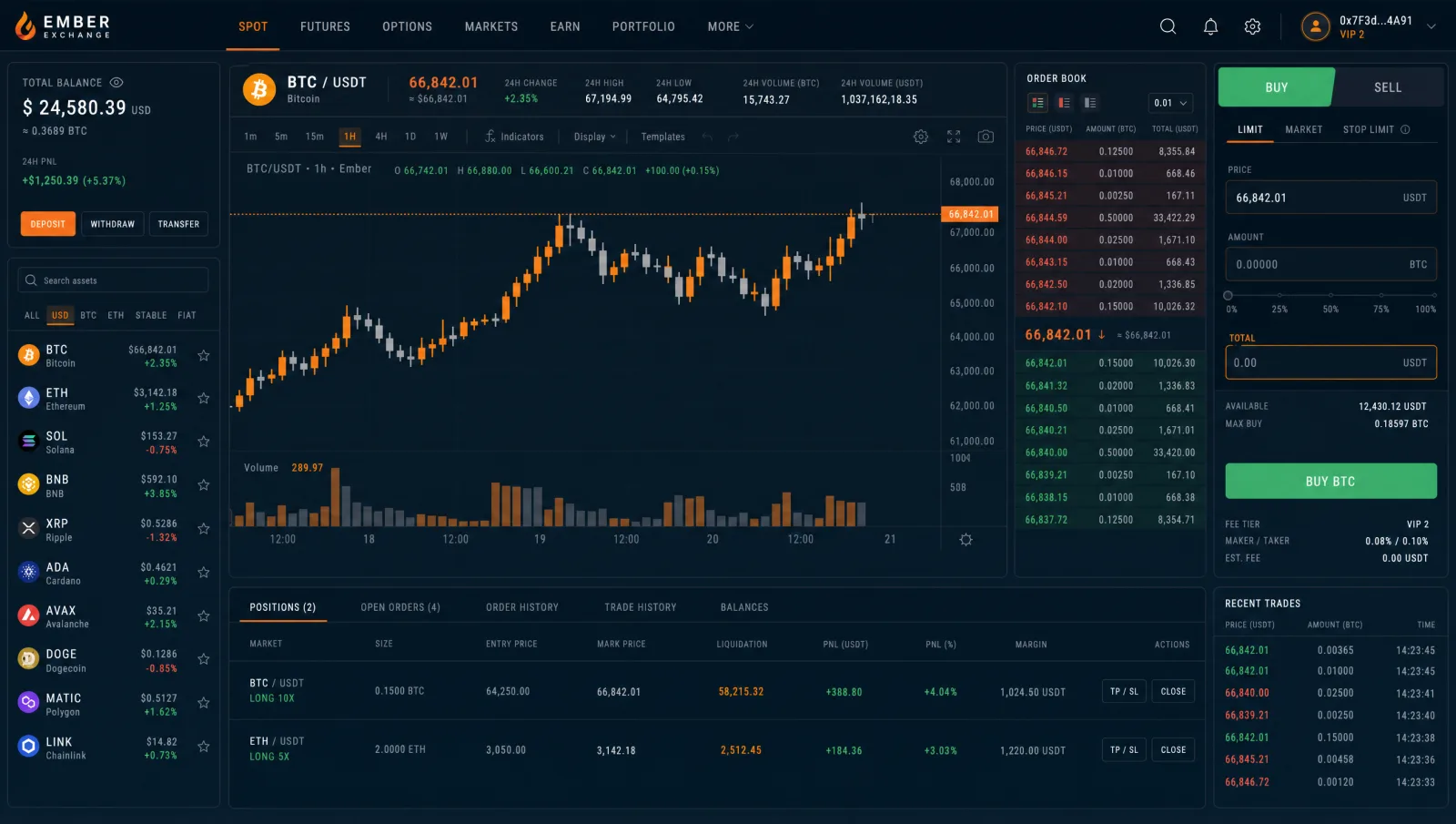Screen dimensions: 1456x824
Task: Open the header settings gear
Action: (1252, 26)
